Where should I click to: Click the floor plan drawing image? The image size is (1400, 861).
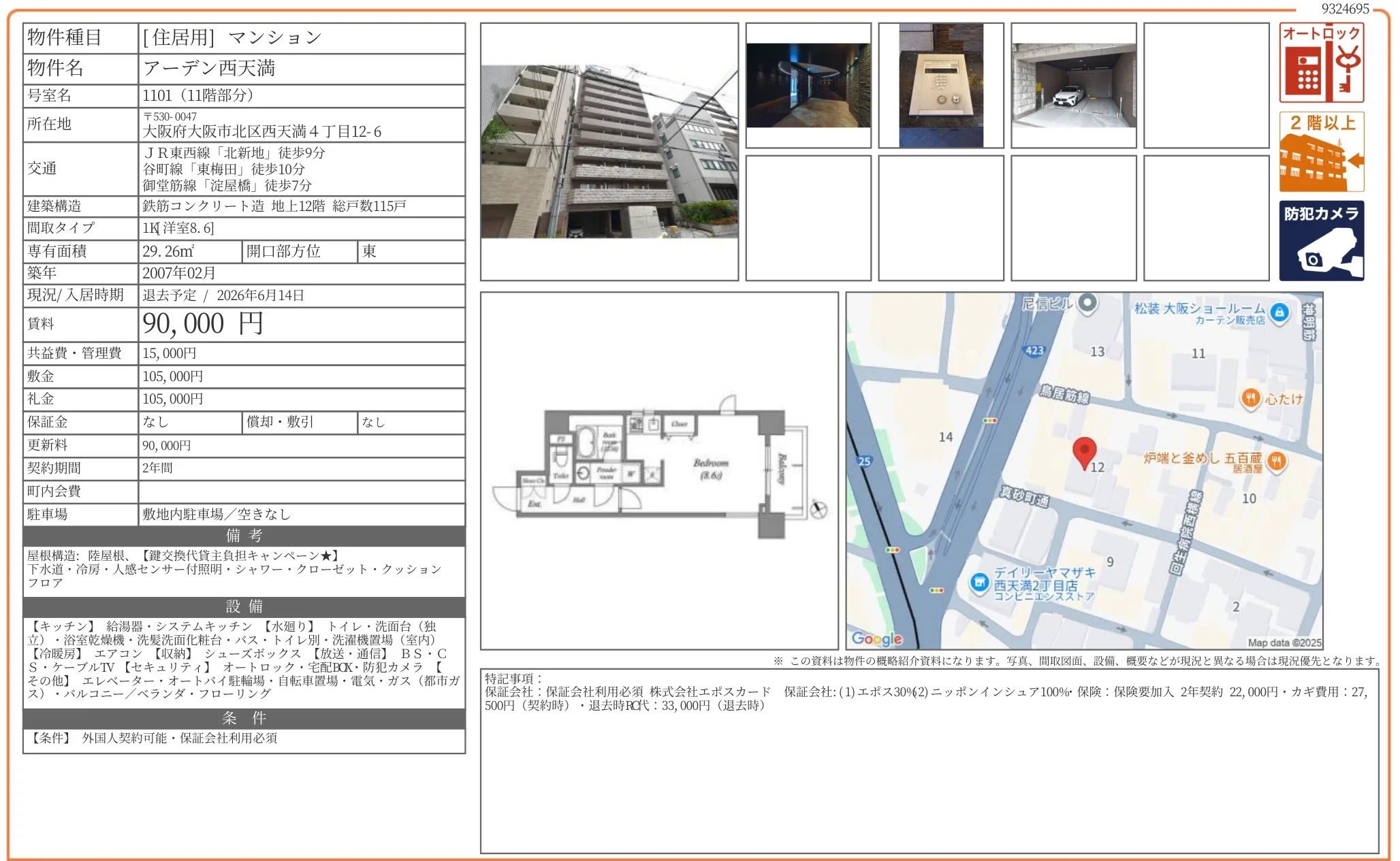pyautogui.click(x=658, y=470)
